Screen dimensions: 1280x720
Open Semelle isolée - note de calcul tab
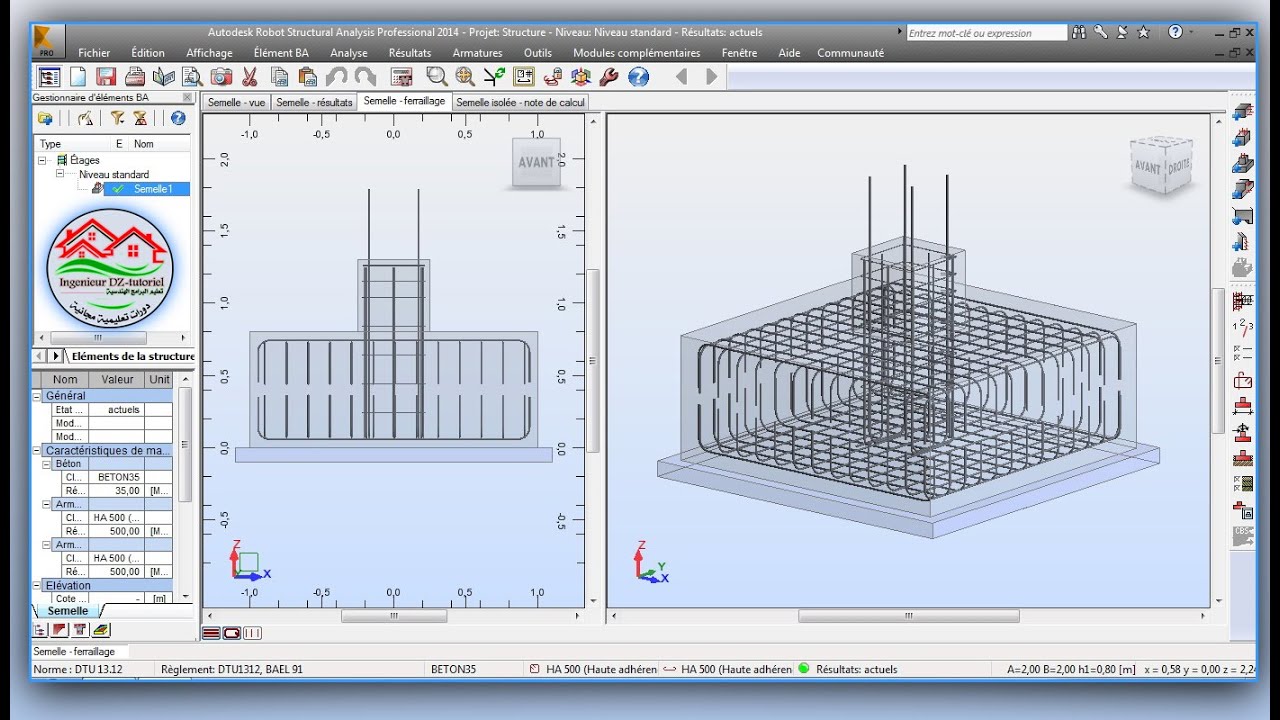(x=520, y=102)
